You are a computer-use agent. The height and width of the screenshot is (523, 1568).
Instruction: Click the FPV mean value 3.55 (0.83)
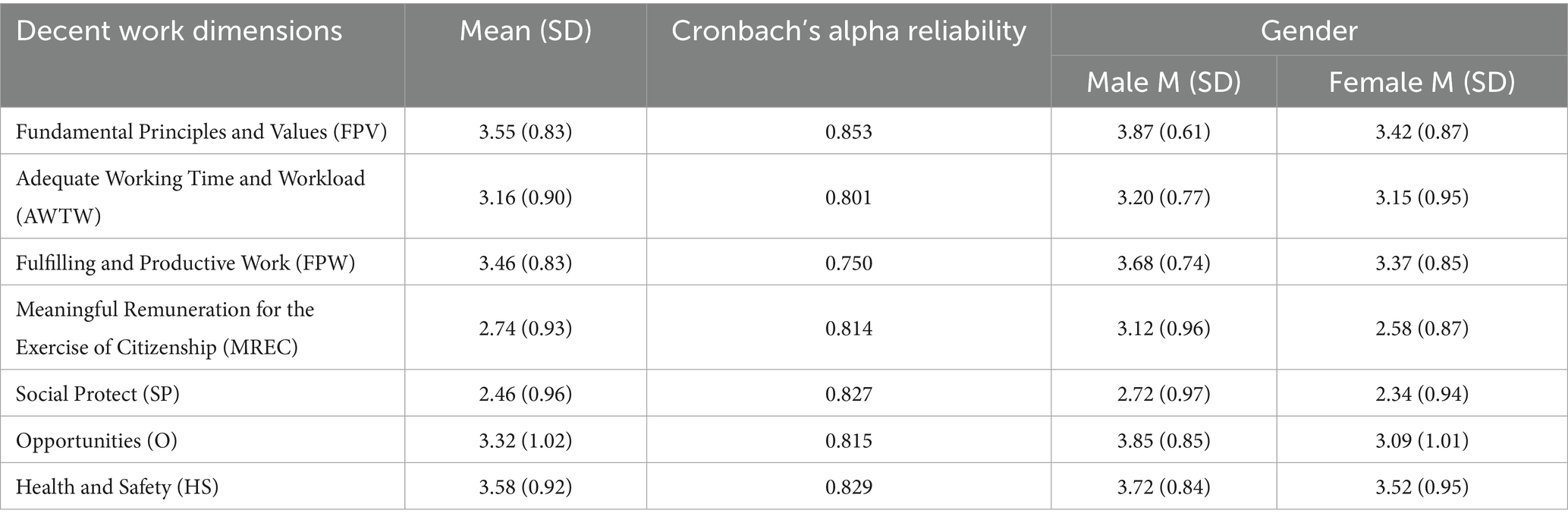pyautogui.click(x=525, y=131)
